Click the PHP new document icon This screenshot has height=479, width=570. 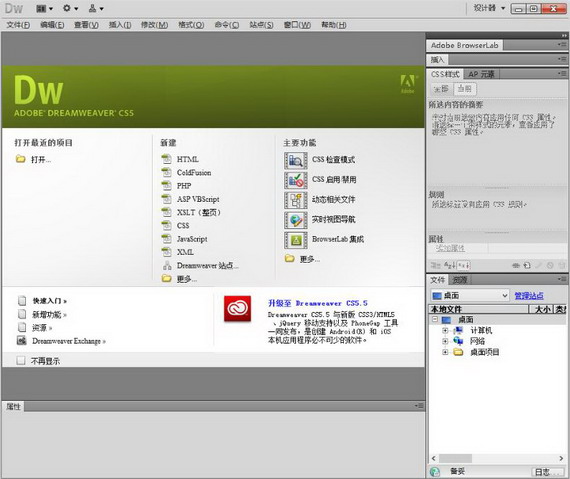[166, 186]
